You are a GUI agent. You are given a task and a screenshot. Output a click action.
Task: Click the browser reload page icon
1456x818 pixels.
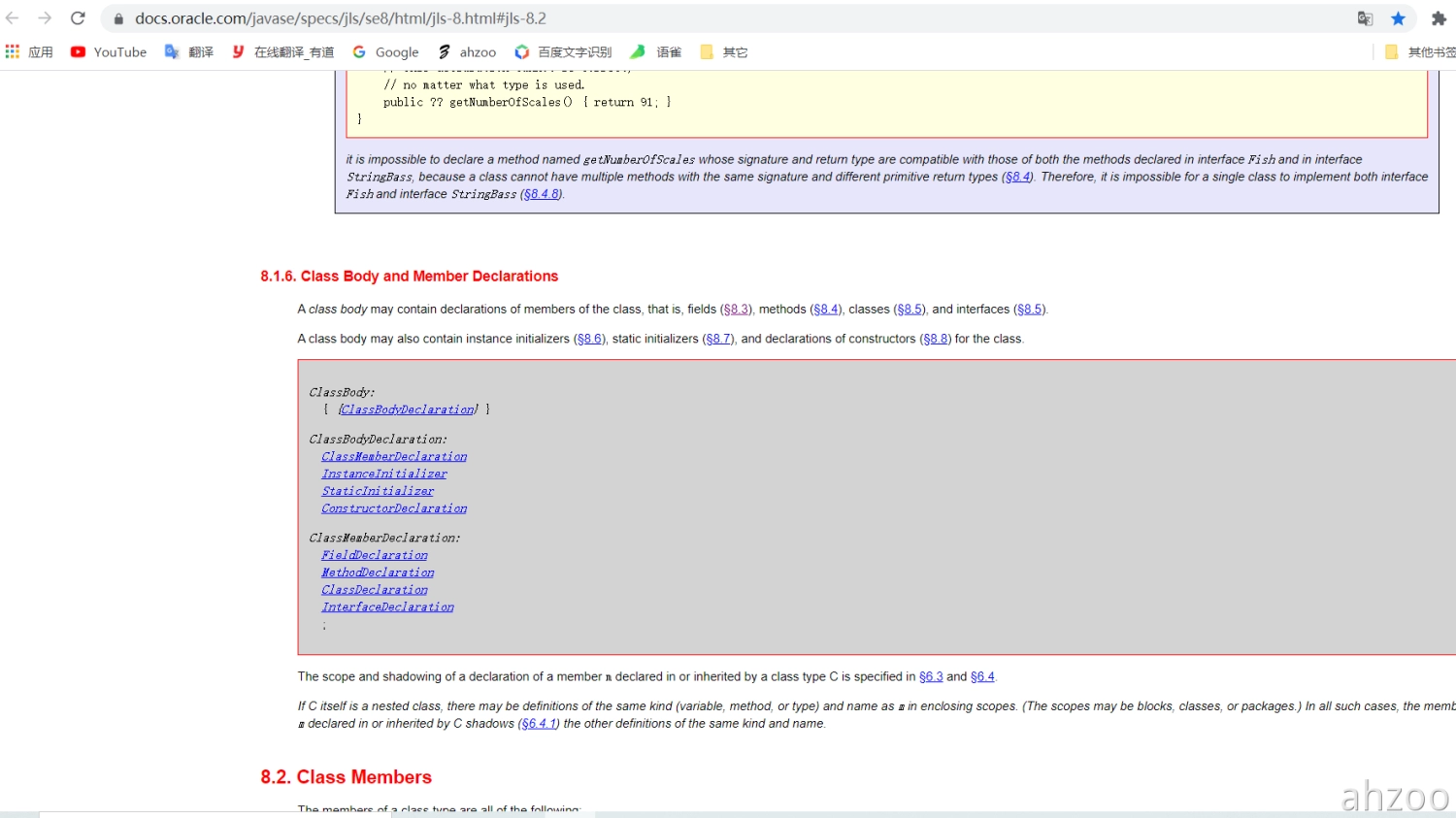[78, 18]
